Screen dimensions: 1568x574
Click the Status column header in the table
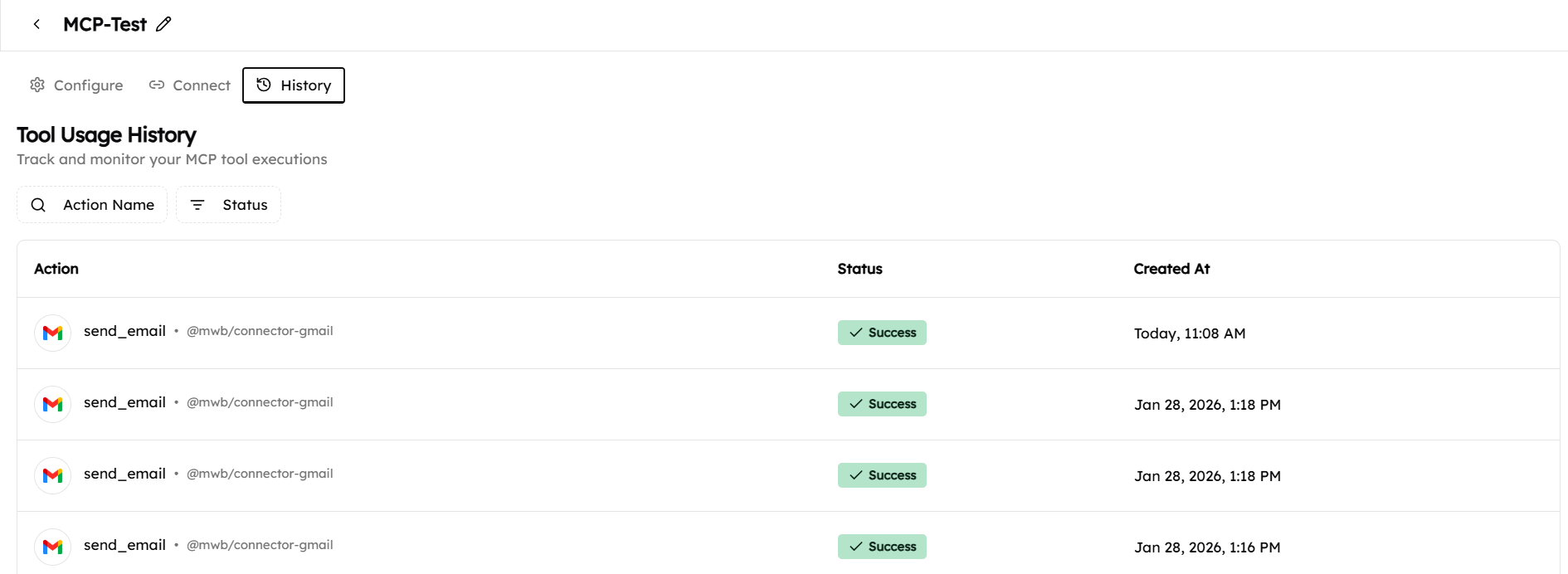[x=859, y=269]
